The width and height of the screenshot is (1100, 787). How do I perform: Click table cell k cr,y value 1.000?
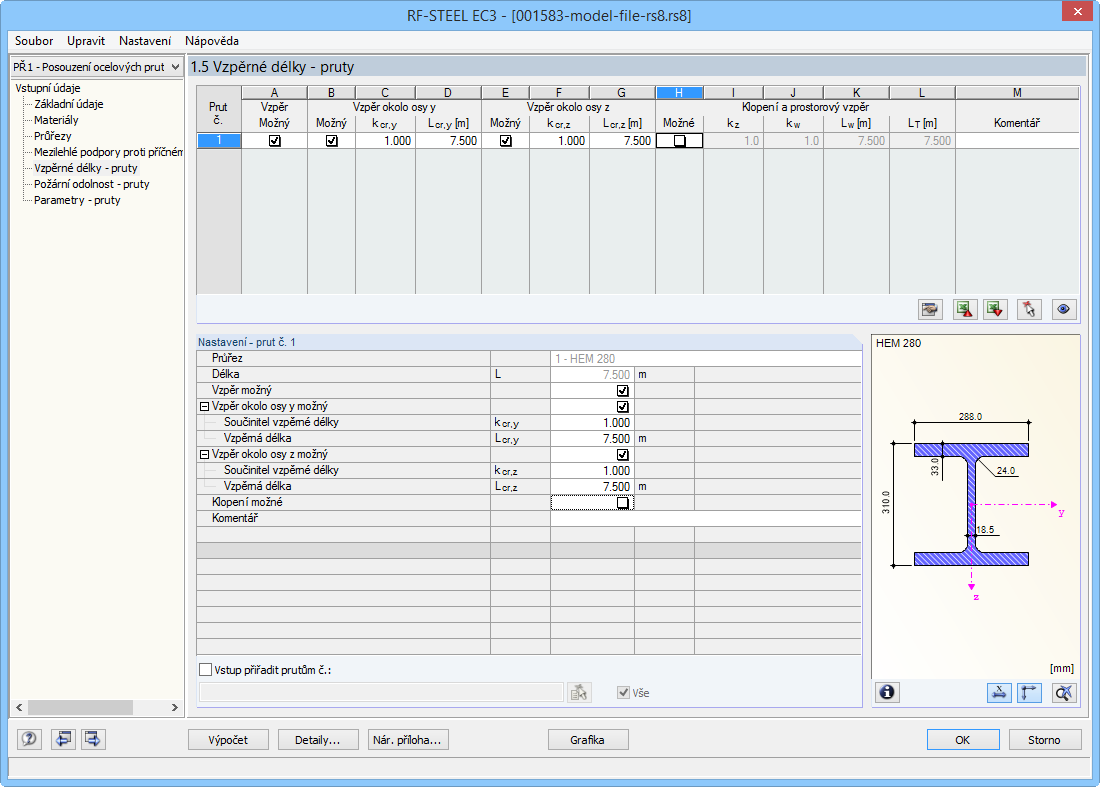(385, 141)
